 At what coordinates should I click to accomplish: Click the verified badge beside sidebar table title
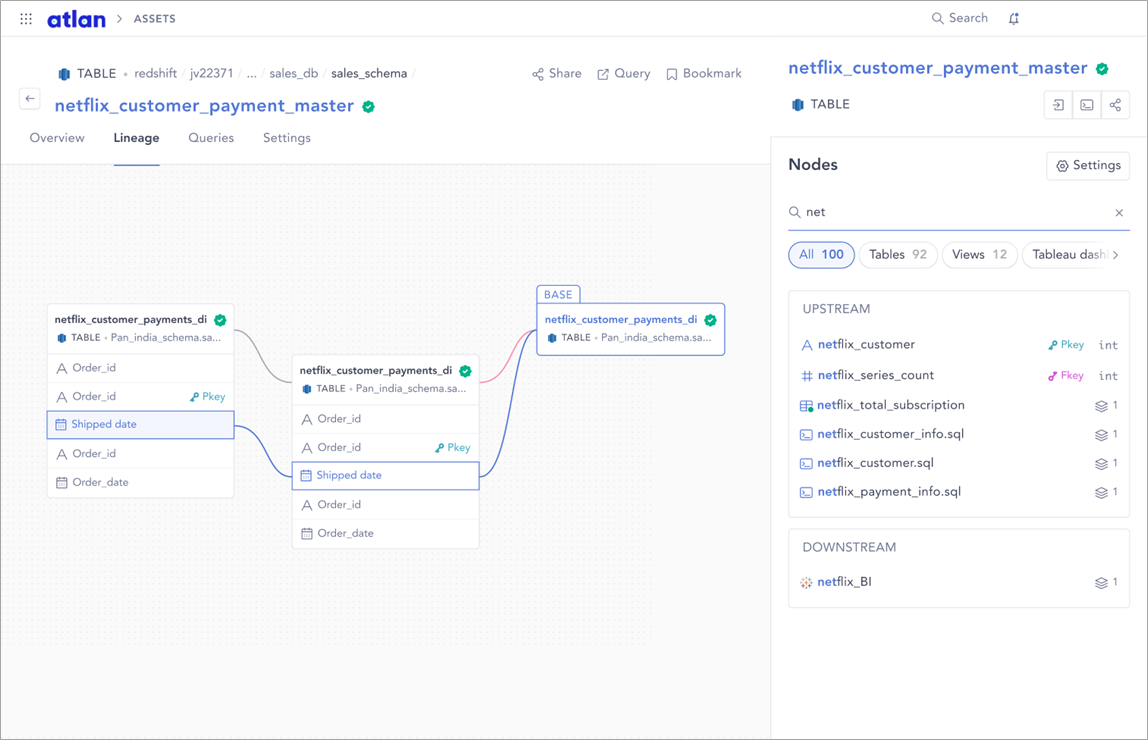coord(1102,69)
